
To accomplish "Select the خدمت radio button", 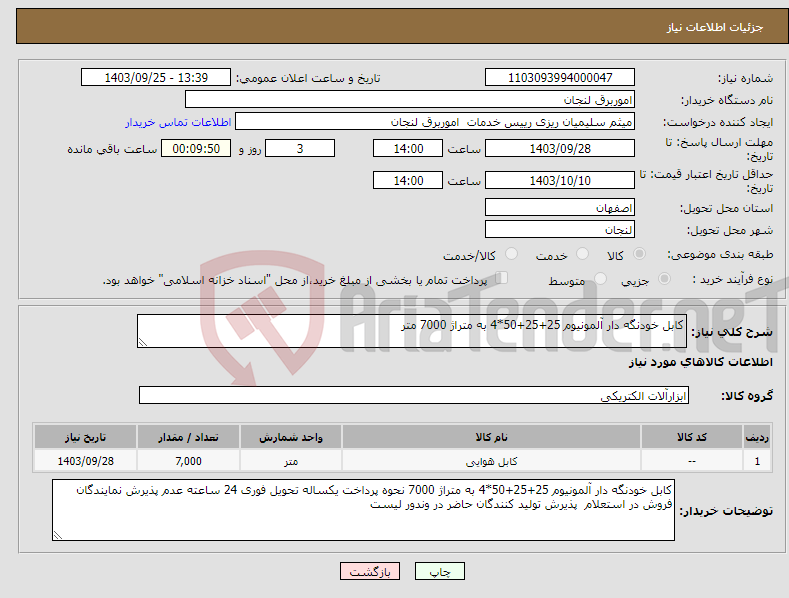I will tap(582, 254).
